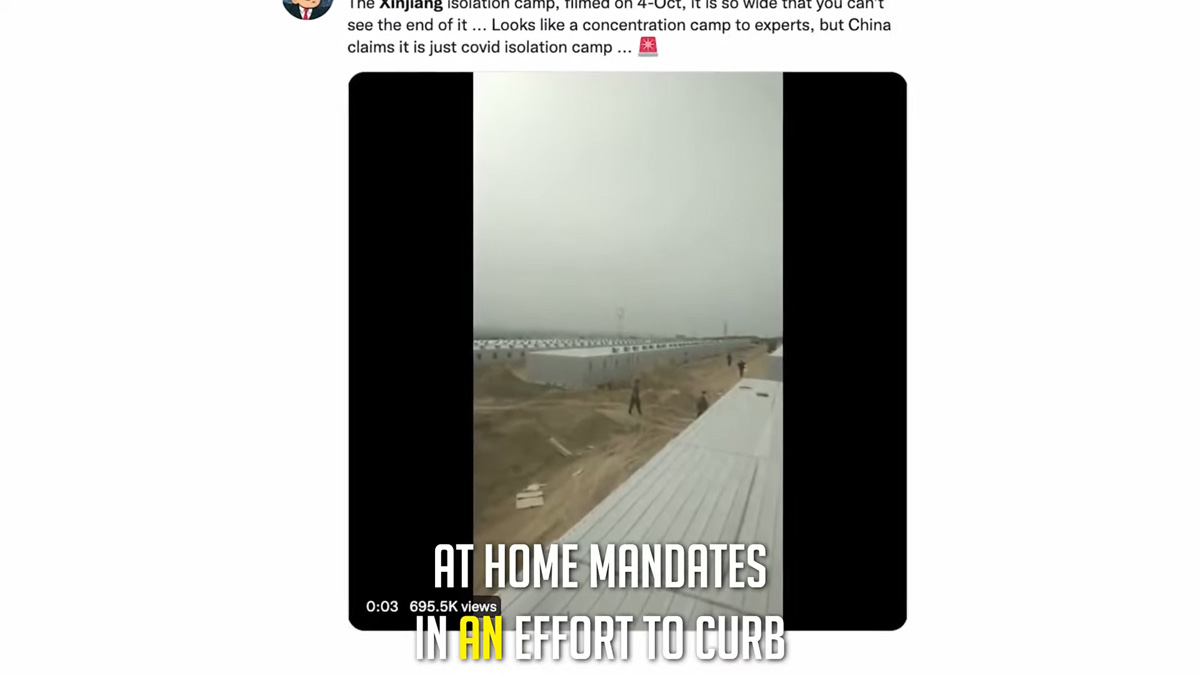
Task: Play the embedded camp video
Action: [x=627, y=351]
